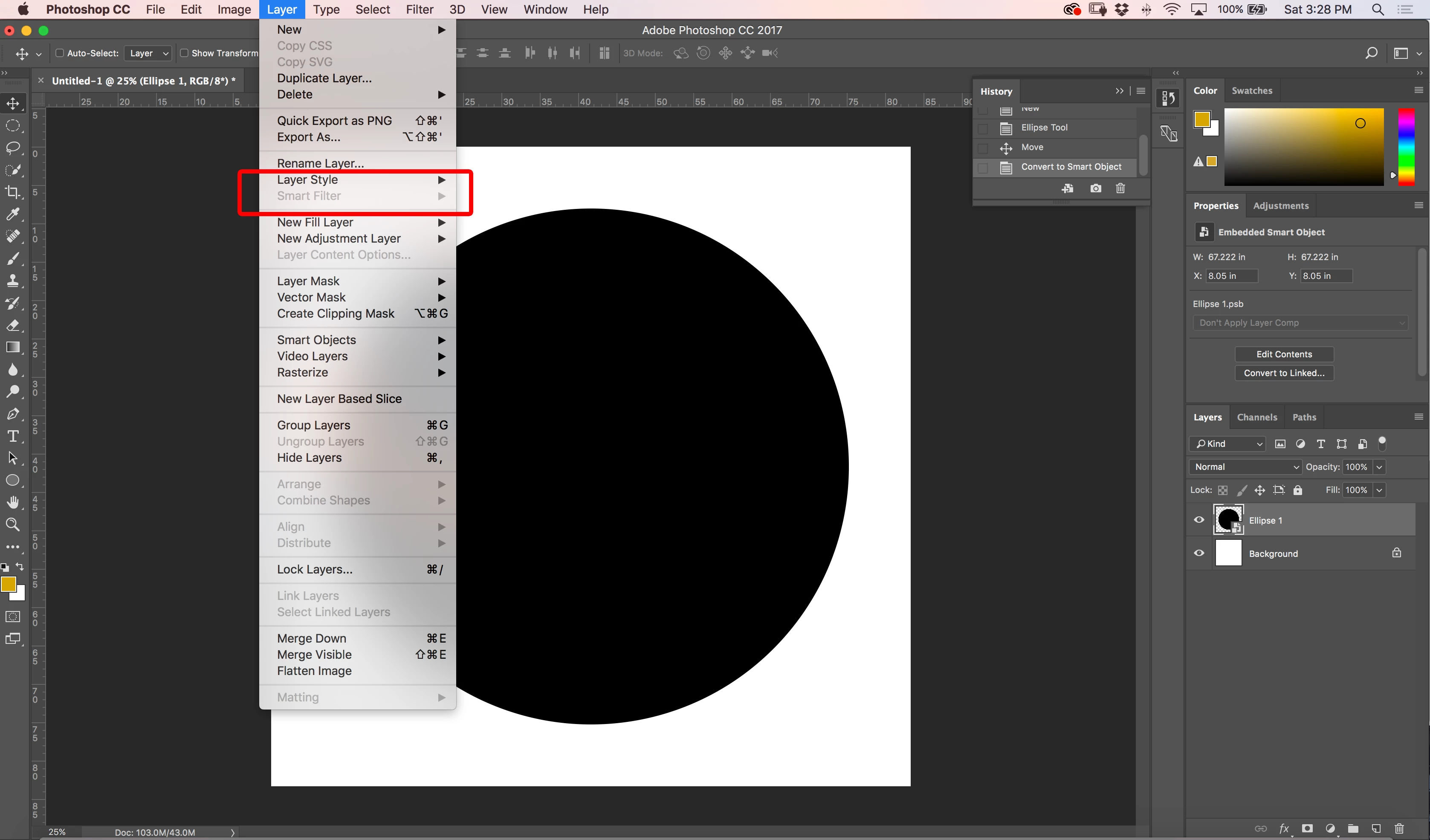Expand the Opacity value dropdown arrow
Screen dimensions: 1430x840
[1380, 466]
